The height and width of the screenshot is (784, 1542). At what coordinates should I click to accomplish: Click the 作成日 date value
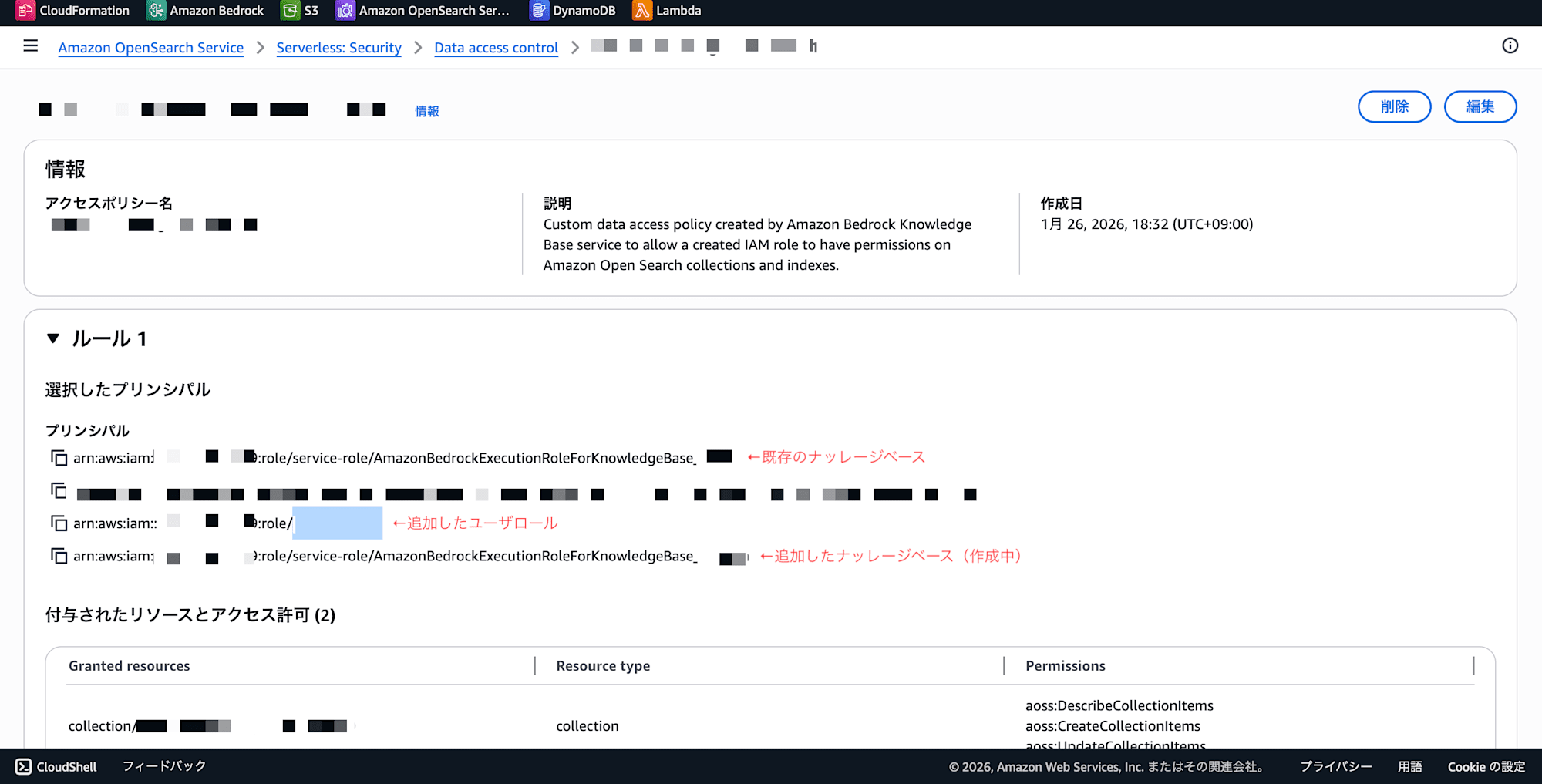coord(1146,224)
